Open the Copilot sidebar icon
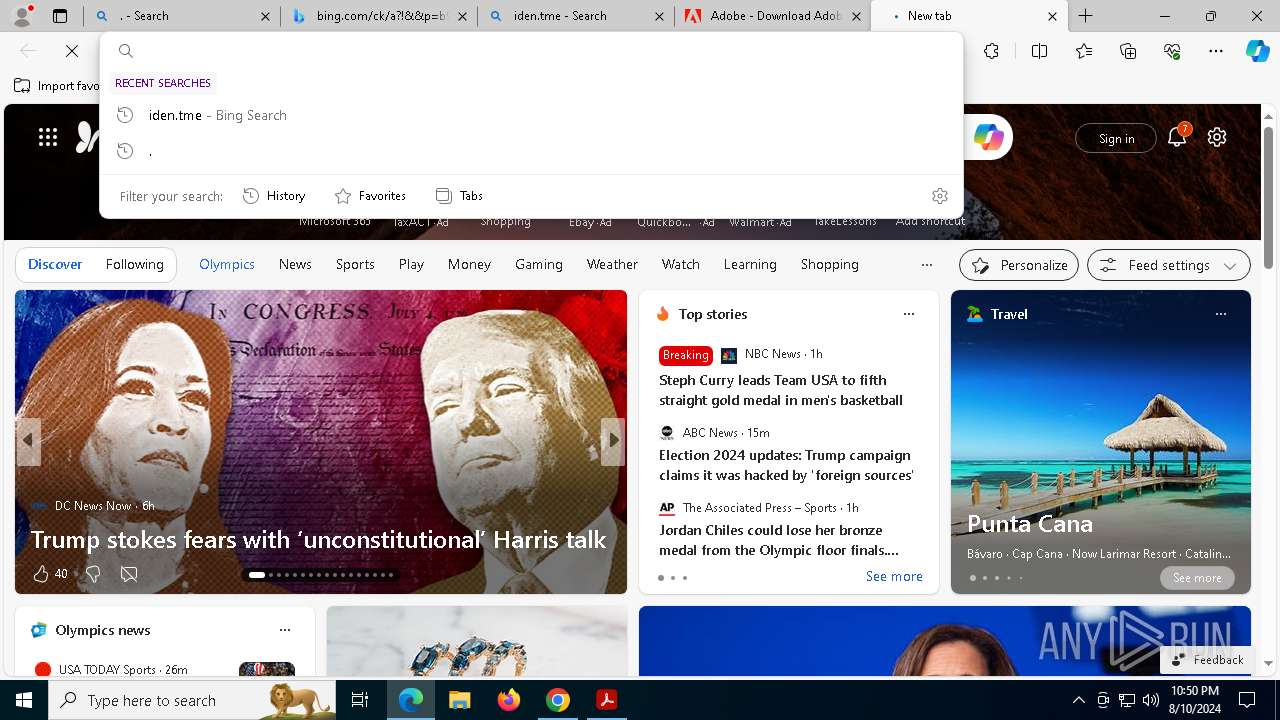This screenshot has height=720, width=1280. (x=1257, y=51)
